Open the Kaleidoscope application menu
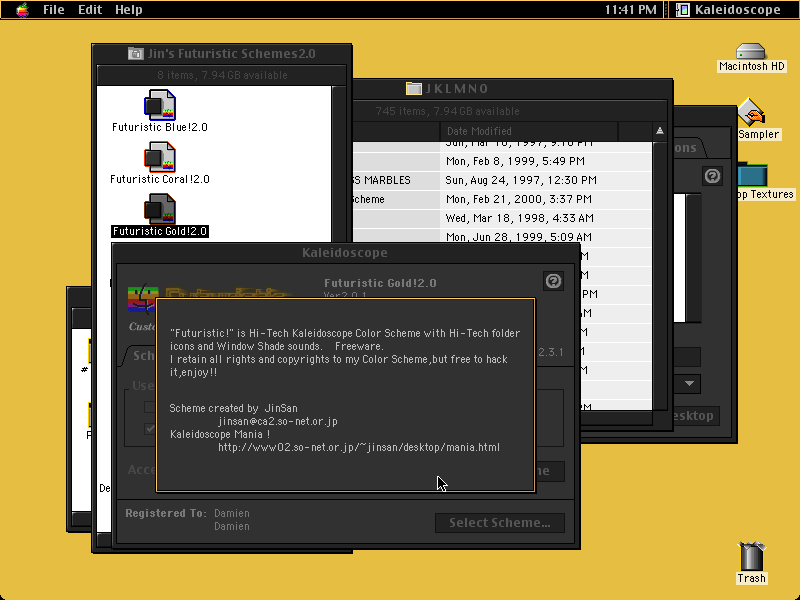Viewport: 800px width, 600px height. coord(729,10)
